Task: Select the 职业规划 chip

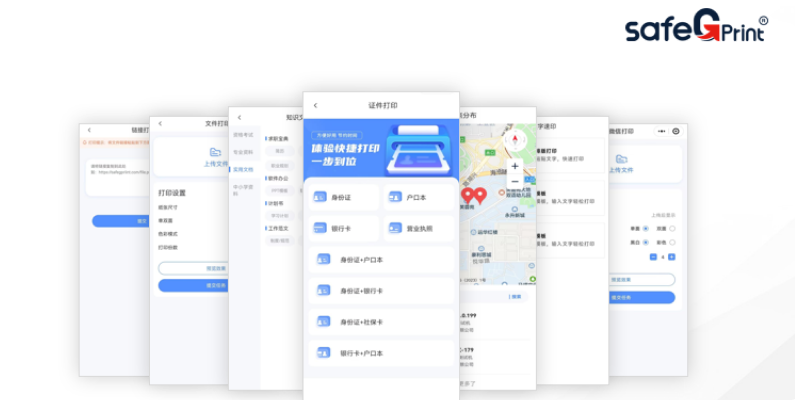Action: (x=280, y=165)
